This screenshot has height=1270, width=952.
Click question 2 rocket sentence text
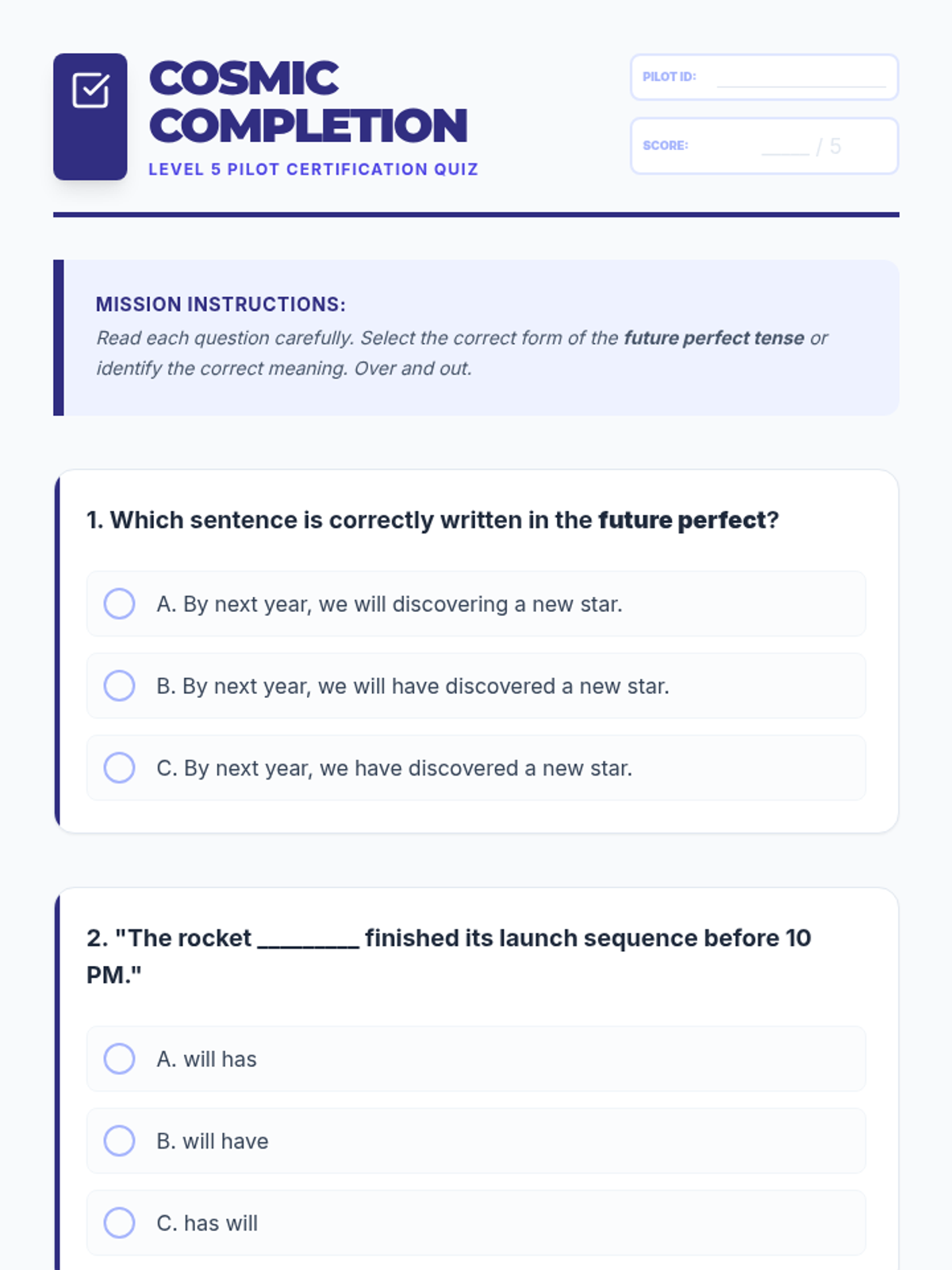(449, 956)
